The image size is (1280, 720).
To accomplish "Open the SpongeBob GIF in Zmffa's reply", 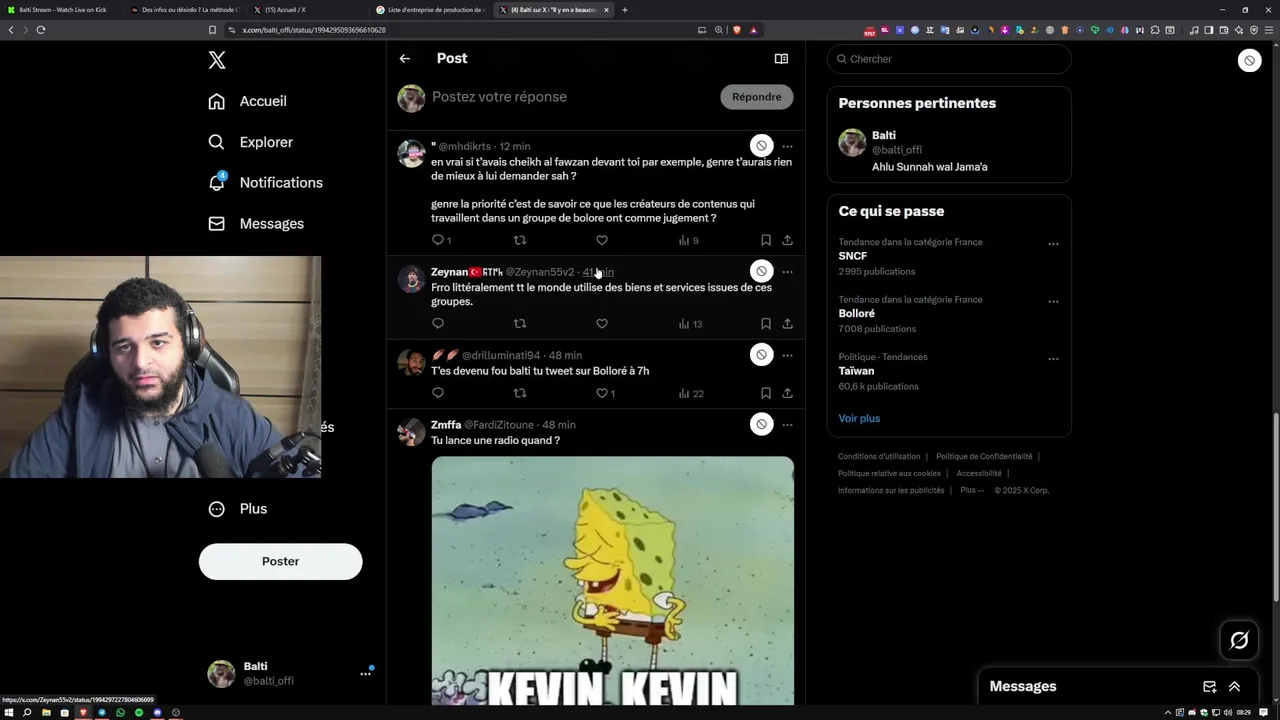I will [x=613, y=581].
